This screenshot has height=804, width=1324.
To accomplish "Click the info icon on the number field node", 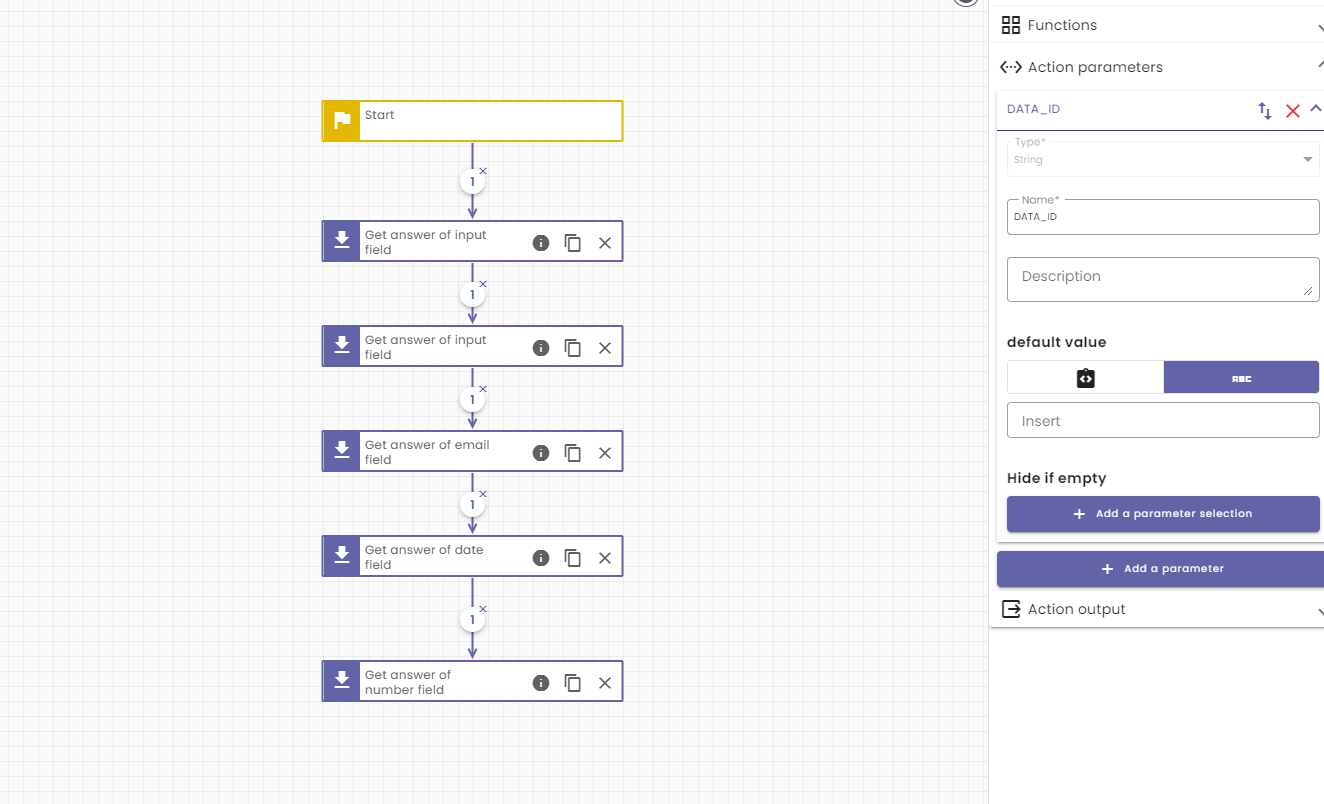I will coord(541,683).
